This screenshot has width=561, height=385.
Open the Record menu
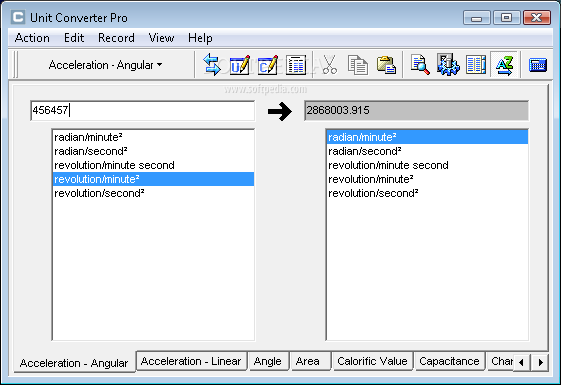116,38
